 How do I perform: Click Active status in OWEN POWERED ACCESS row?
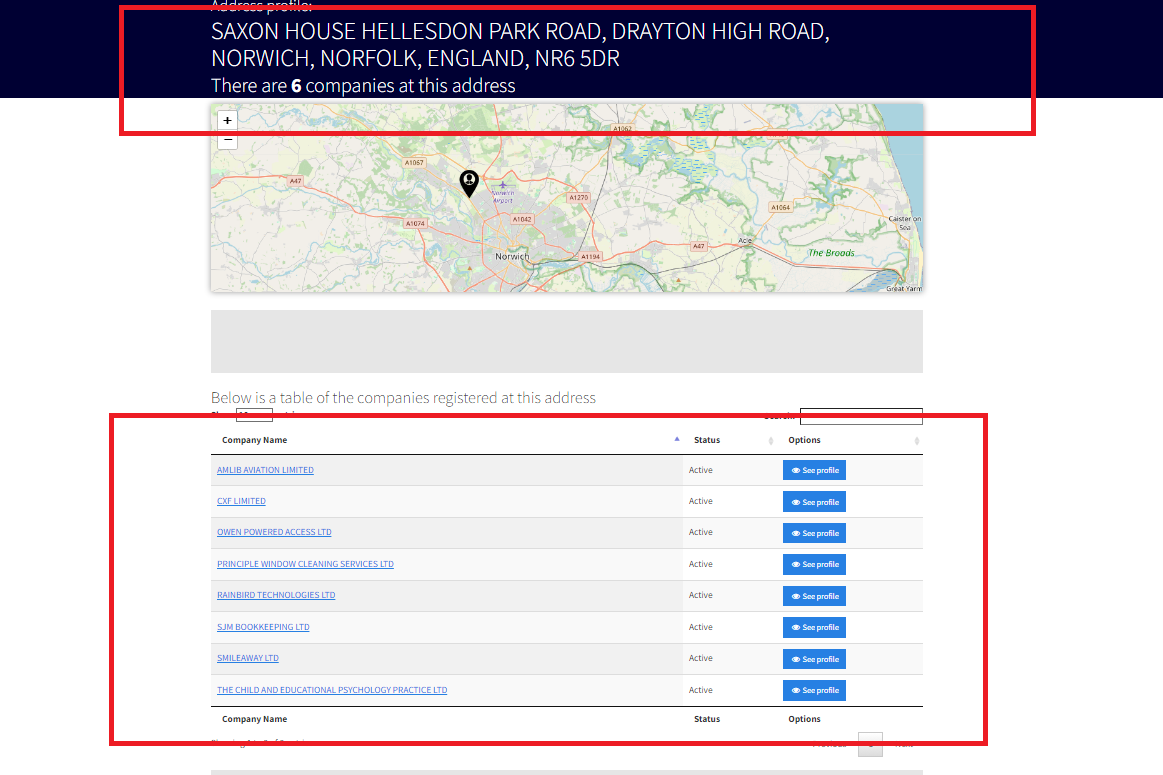click(x=700, y=532)
